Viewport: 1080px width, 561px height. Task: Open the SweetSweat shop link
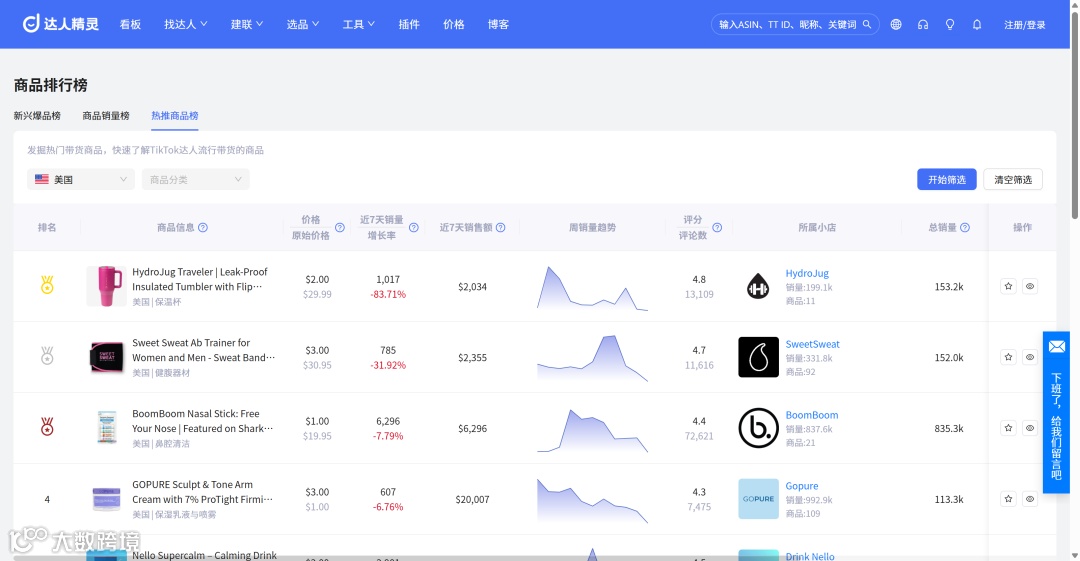[x=813, y=344]
